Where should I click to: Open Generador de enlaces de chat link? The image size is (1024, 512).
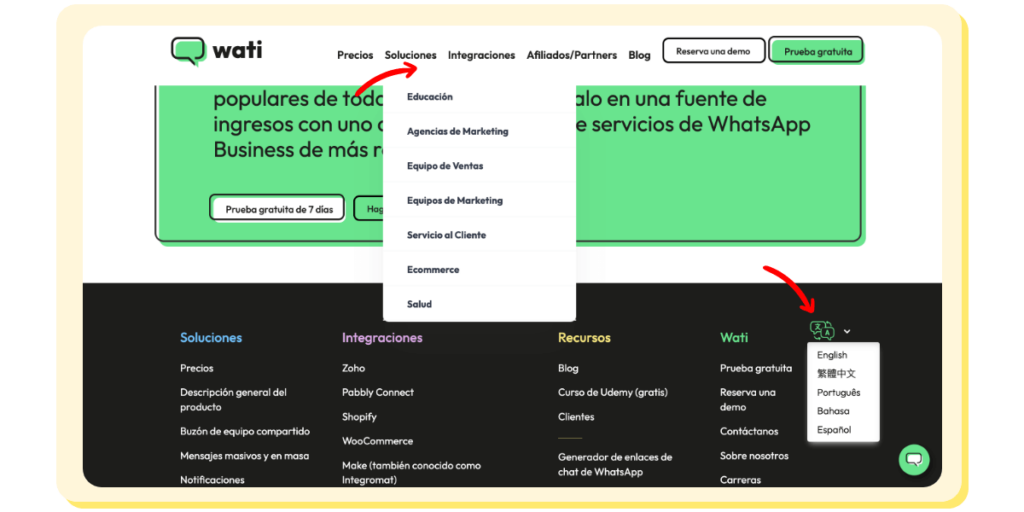(615, 464)
